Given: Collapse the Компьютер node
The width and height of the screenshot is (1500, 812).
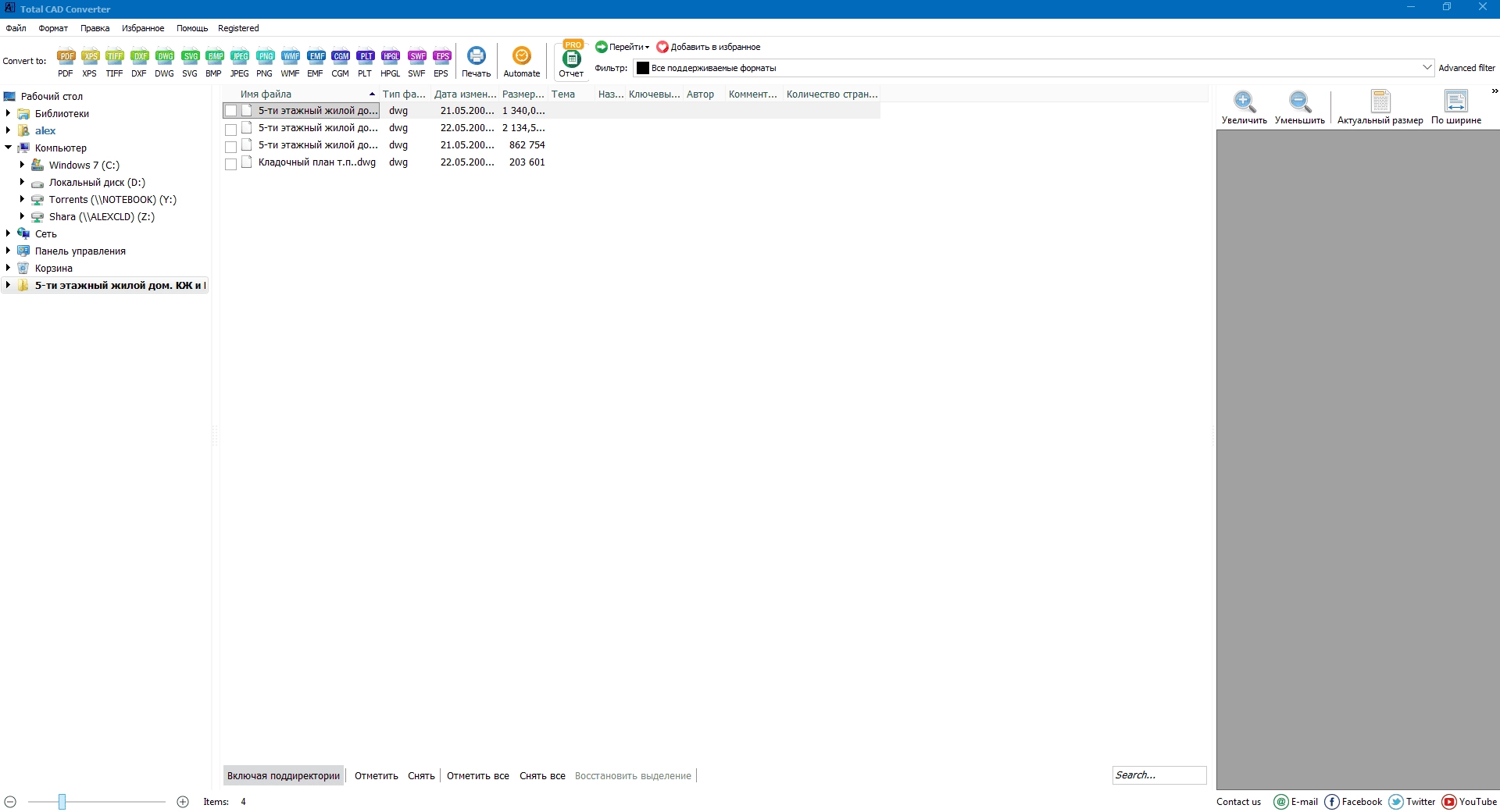Looking at the screenshot, I should coord(8,148).
